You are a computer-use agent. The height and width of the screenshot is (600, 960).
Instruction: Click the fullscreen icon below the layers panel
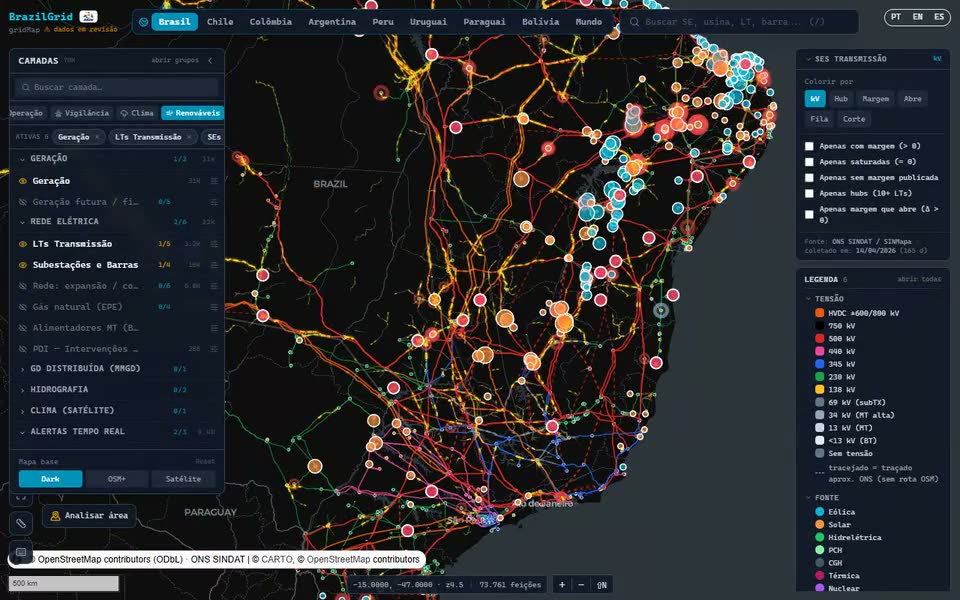point(21,498)
